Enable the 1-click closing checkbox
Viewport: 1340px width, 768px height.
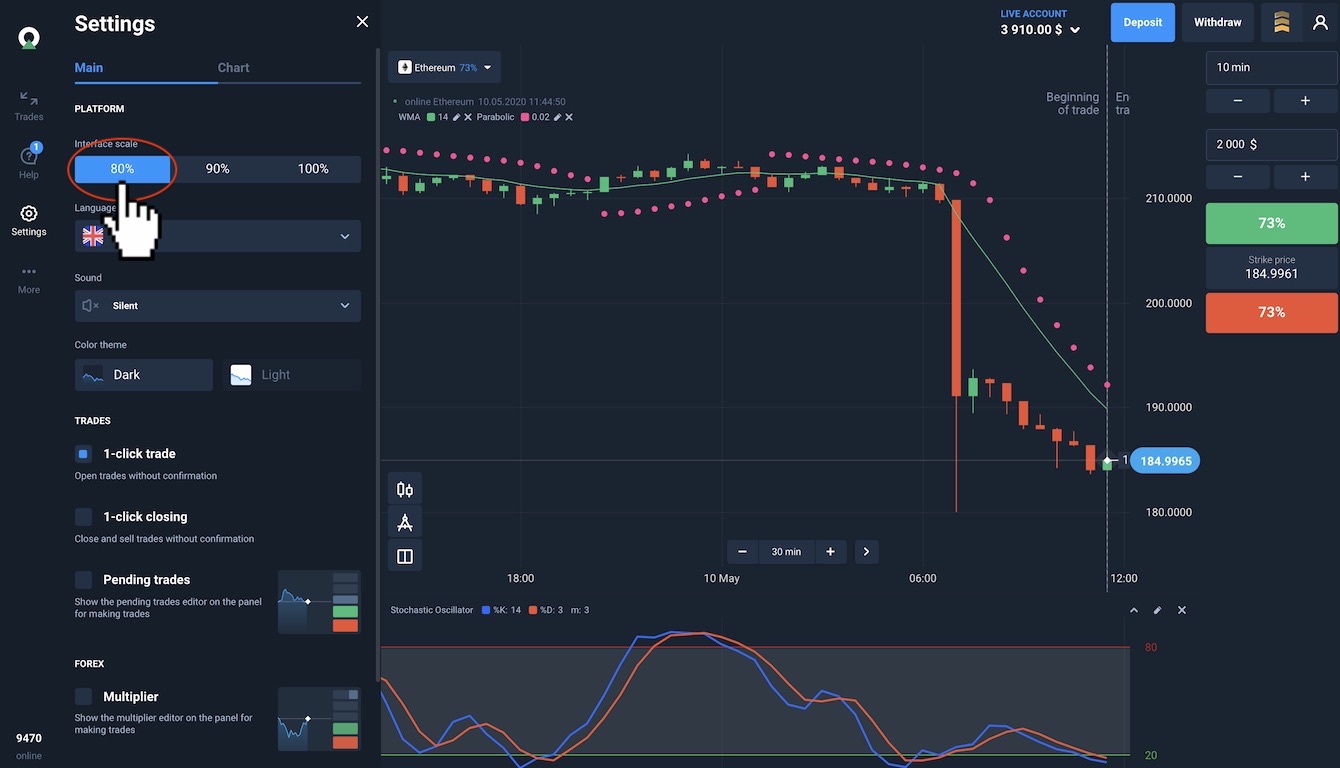(84, 517)
